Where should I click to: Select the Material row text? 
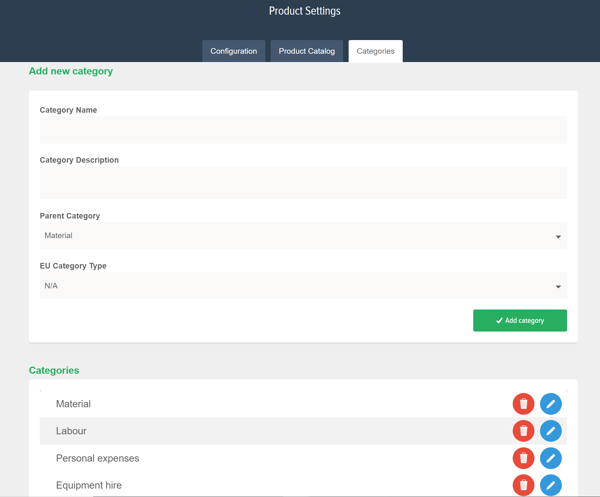(73, 404)
